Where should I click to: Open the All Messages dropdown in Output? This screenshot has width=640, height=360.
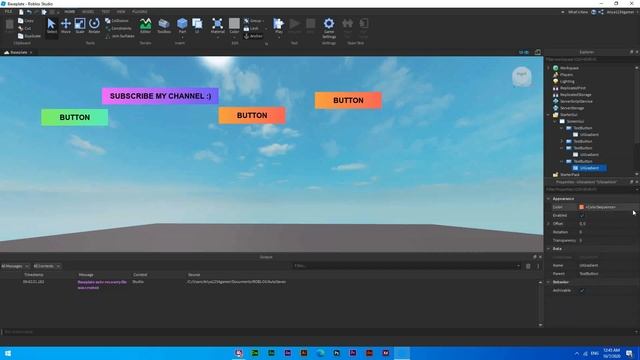click(x=15, y=266)
